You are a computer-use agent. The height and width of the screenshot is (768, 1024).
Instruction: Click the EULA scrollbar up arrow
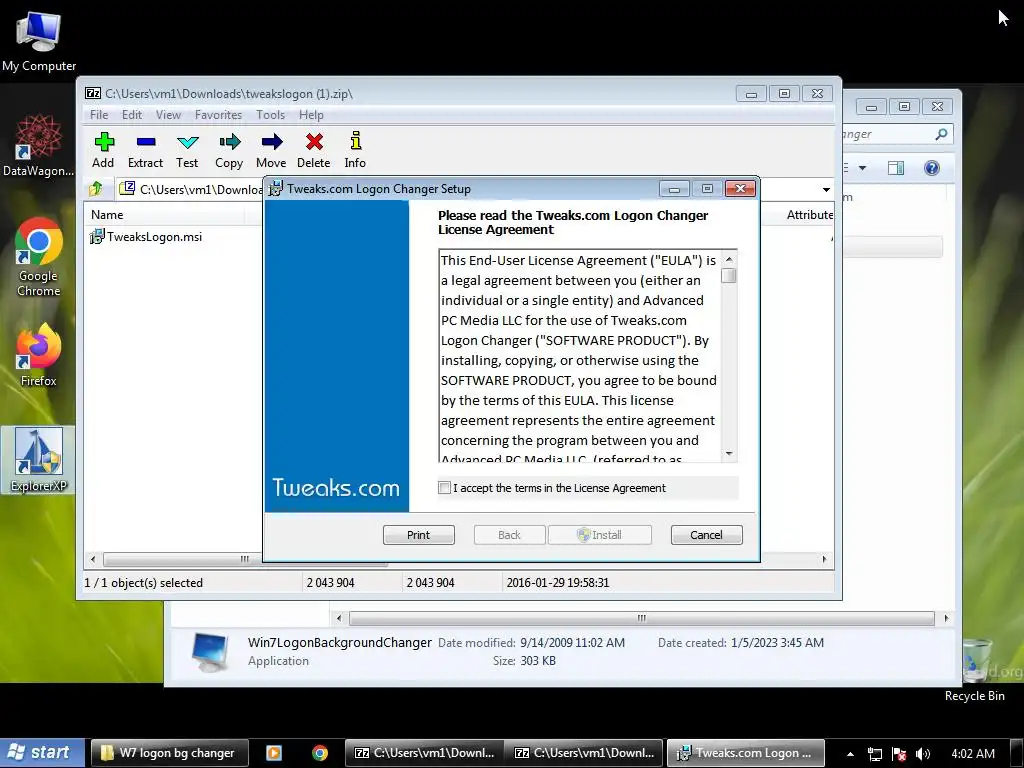(x=729, y=259)
